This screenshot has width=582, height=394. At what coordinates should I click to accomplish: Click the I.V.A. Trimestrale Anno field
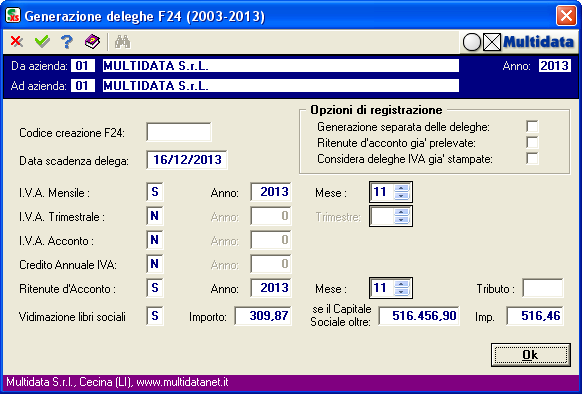click(x=271, y=216)
